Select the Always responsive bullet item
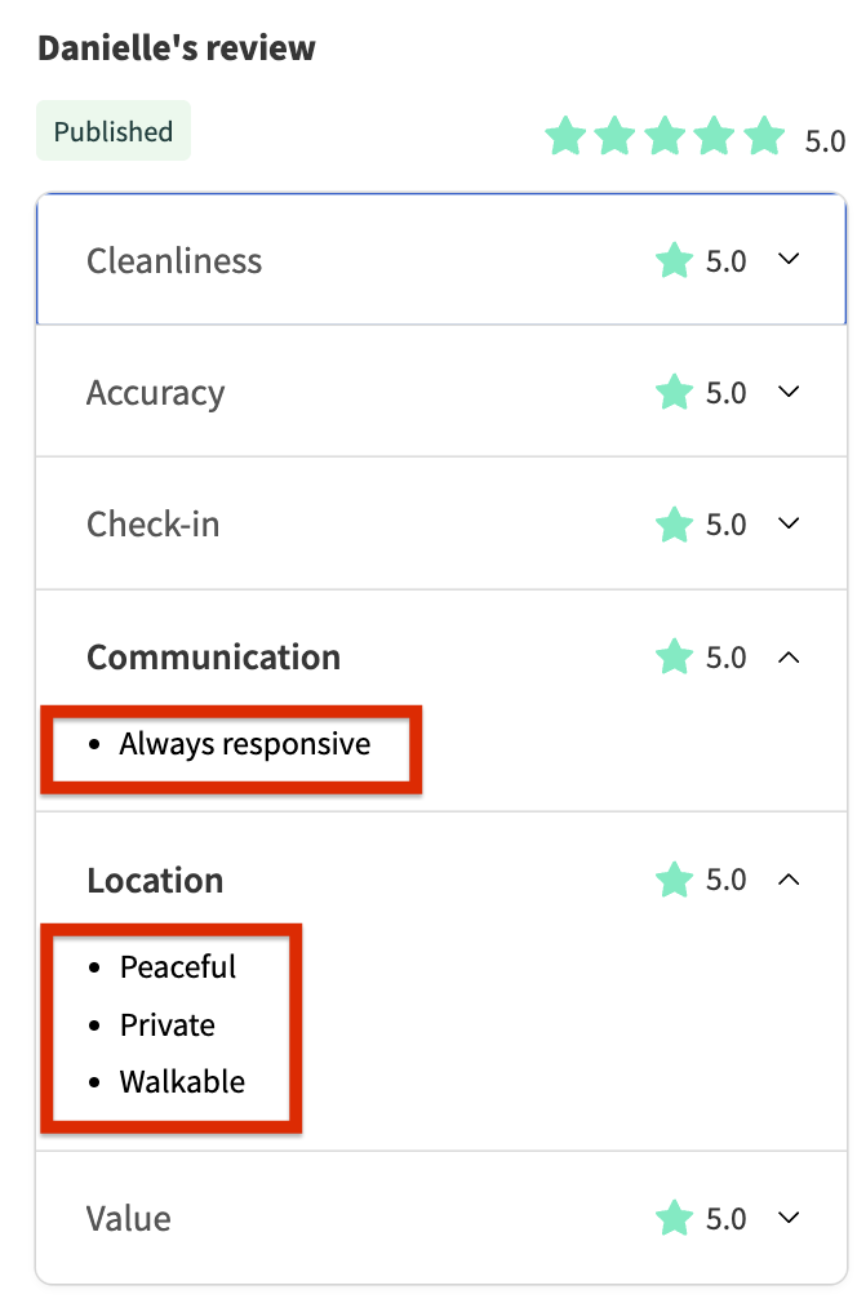The width and height of the screenshot is (856, 1296). coord(245,744)
